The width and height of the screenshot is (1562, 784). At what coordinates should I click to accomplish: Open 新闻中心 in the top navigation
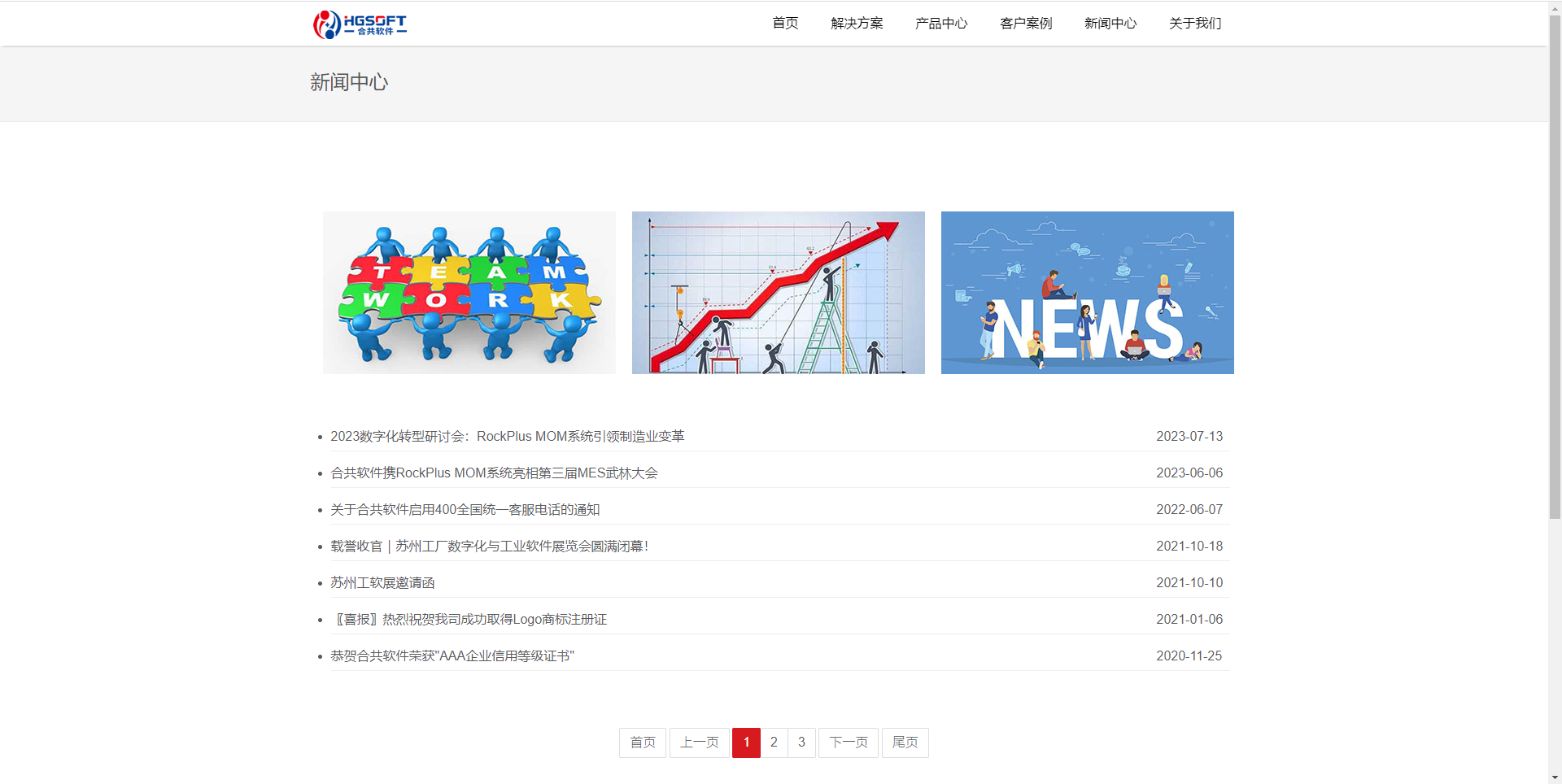pos(1110,23)
